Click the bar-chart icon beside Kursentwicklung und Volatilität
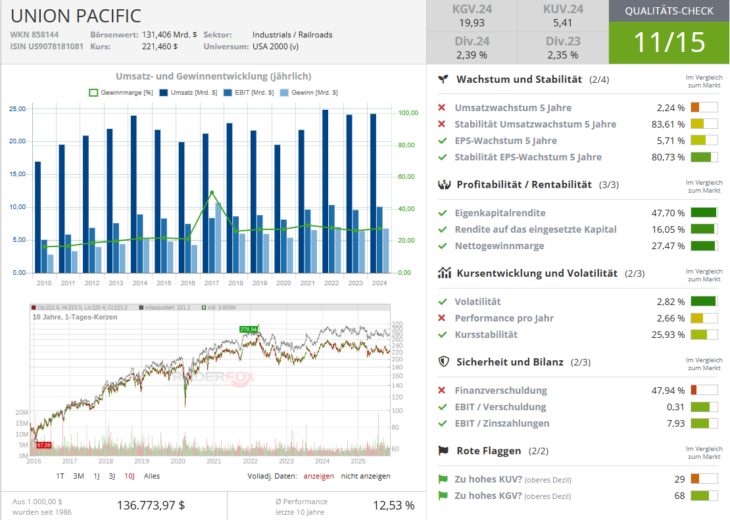Screen dimensions: 730x520 pyautogui.click(x=443, y=273)
